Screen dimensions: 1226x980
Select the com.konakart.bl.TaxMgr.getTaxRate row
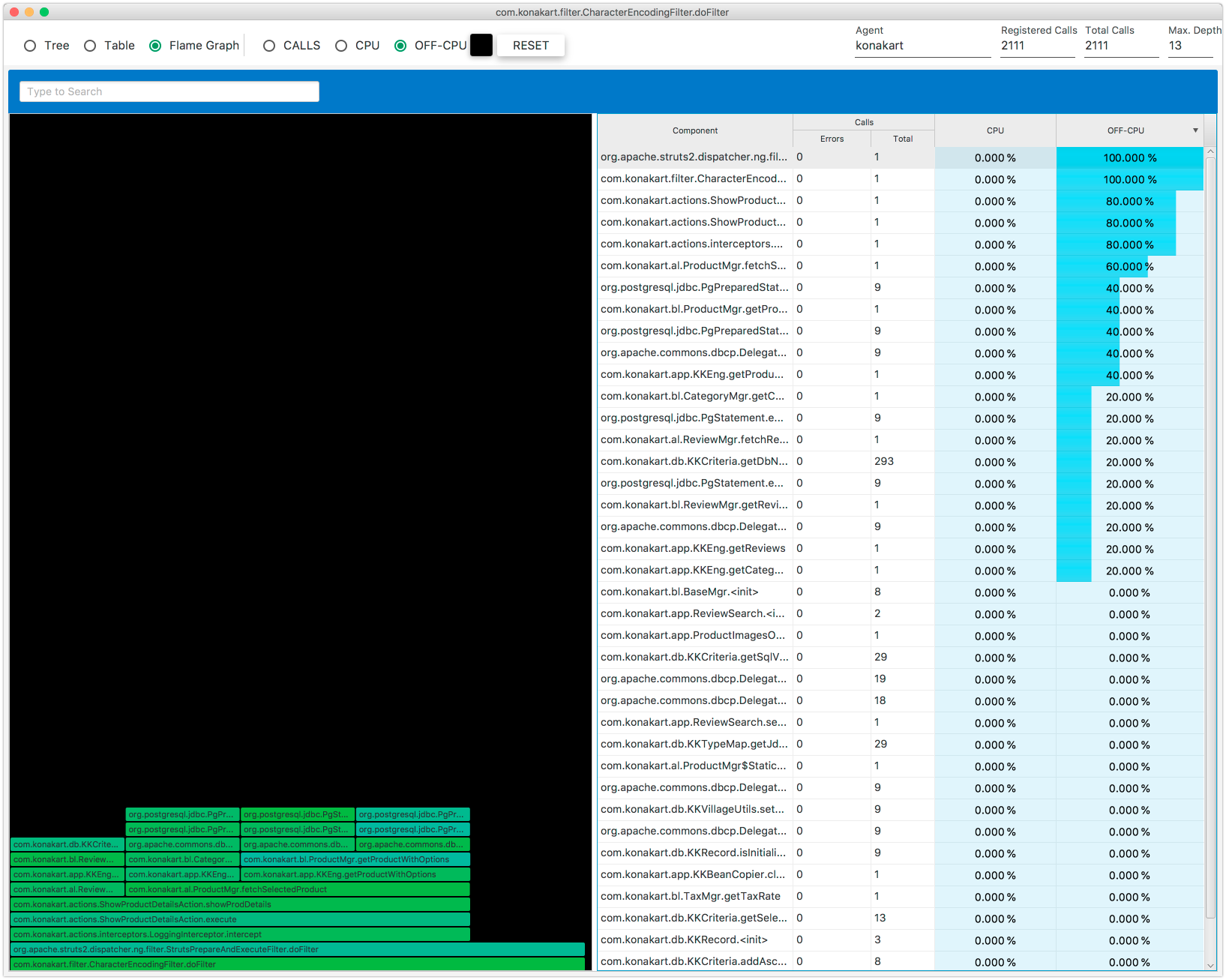(x=901, y=897)
